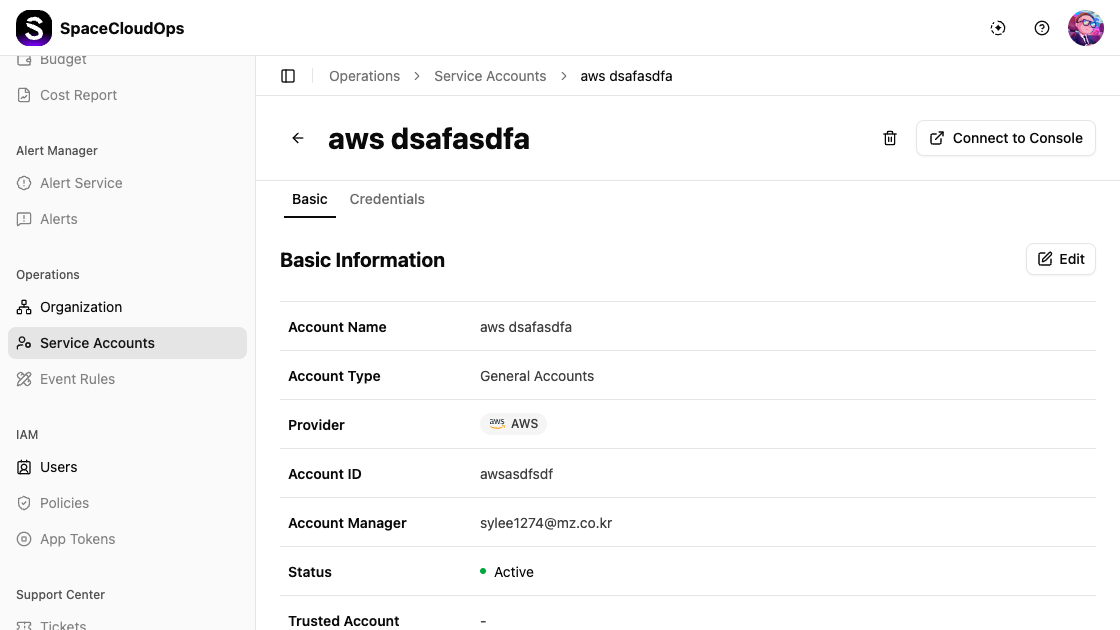Click the Organization tree icon
This screenshot has height=630, width=1120.
(x=24, y=307)
